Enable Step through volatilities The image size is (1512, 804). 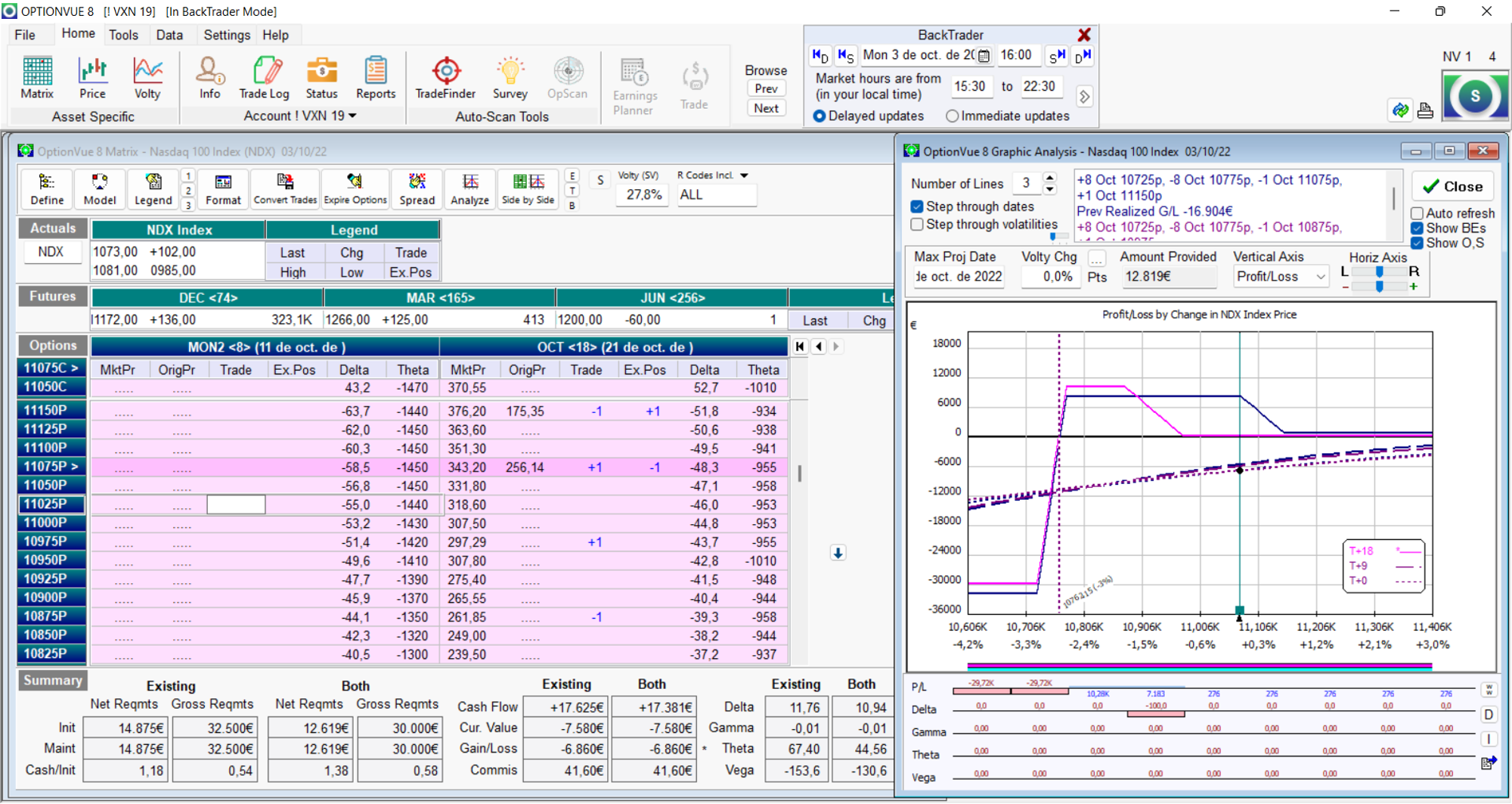point(917,225)
